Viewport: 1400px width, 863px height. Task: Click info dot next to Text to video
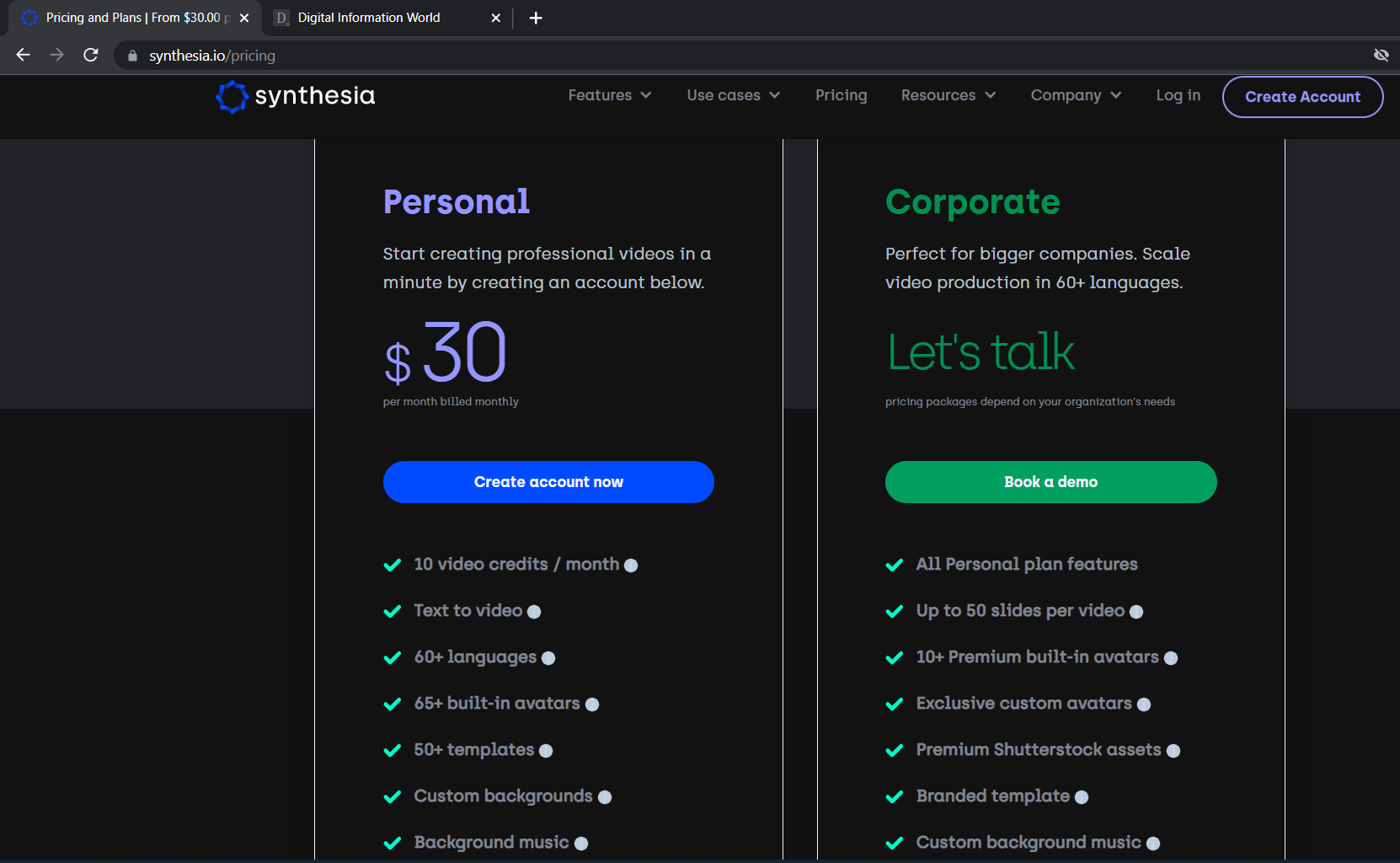(x=534, y=612)
